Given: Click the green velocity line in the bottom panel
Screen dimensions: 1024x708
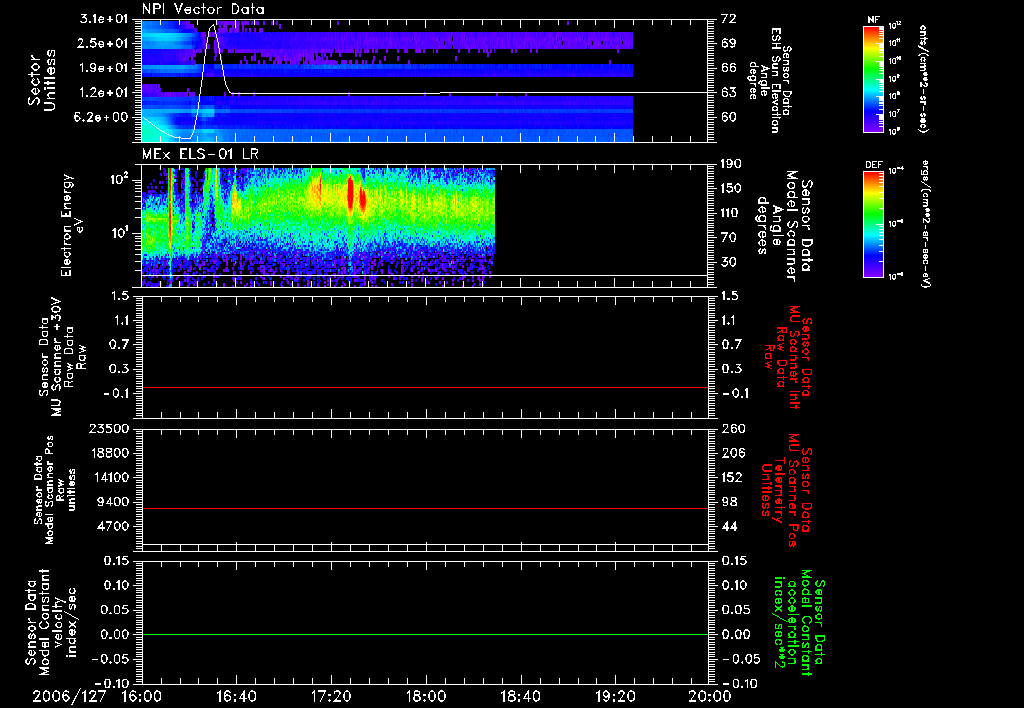Looking at the screenshot, I should (x=425, y=634).
